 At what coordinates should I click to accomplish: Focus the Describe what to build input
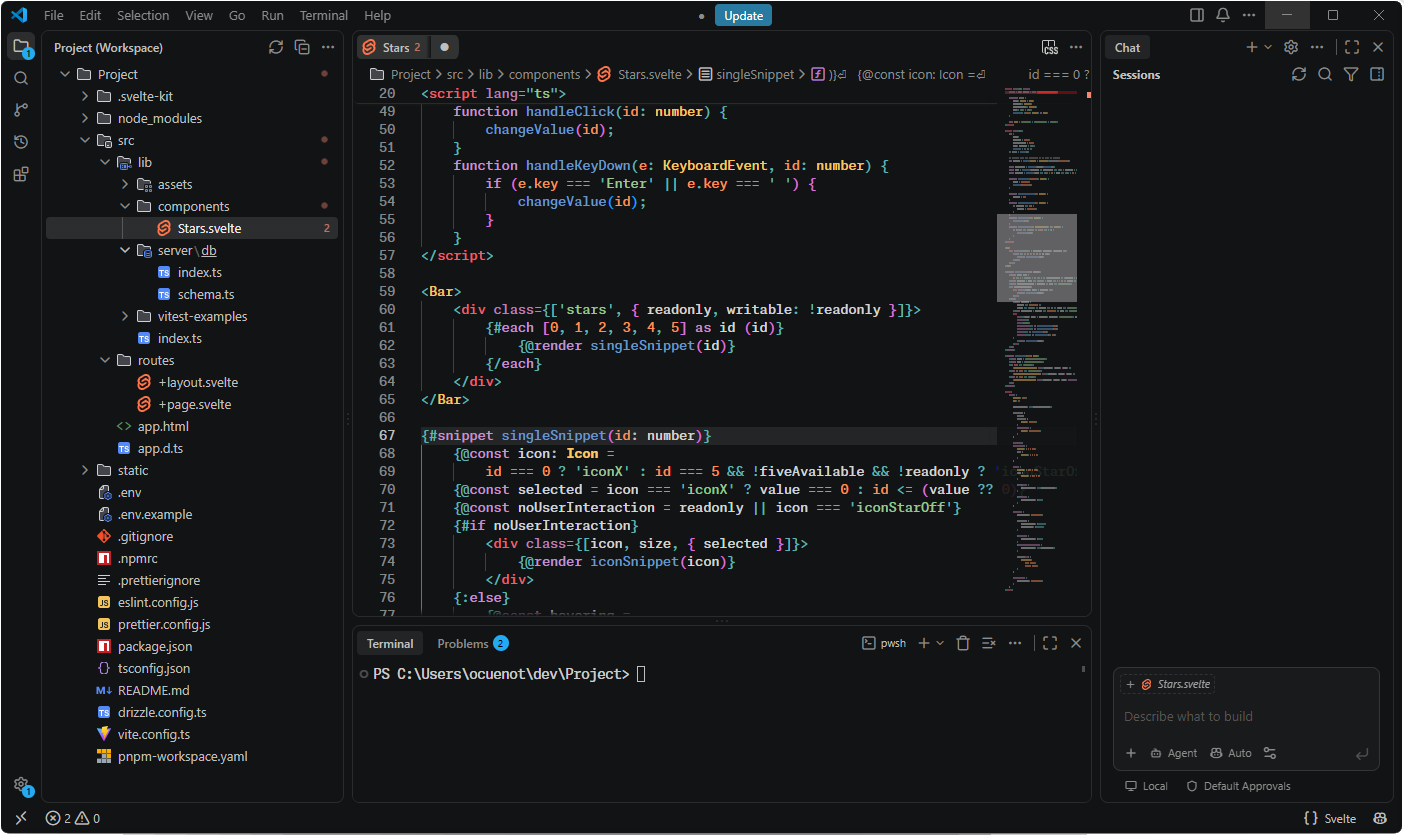[1246, 716]
